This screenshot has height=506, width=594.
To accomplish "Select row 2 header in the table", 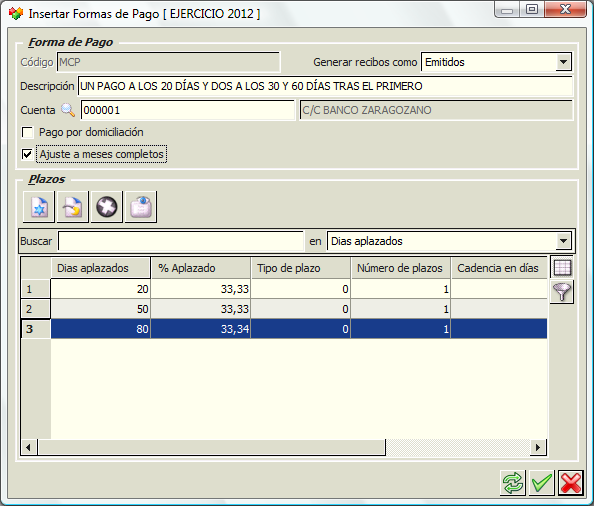I will 36,309.
